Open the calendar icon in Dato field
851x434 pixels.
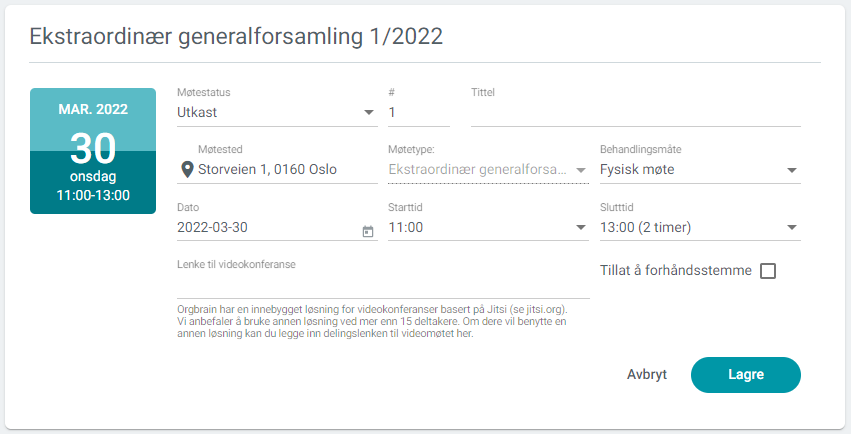pos(368,232)
